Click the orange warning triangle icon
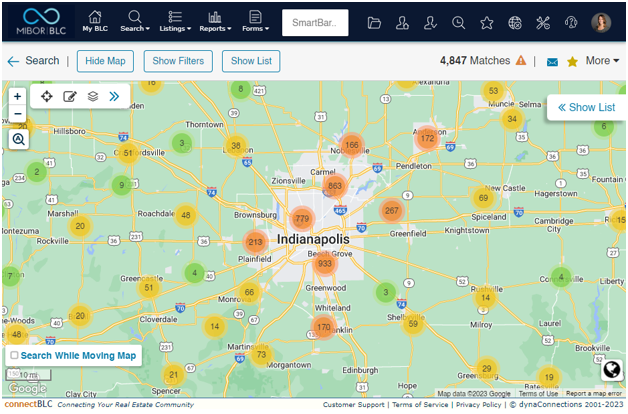Image resolution: width=628 pixels, height=414 pixels. coord(521,60)
